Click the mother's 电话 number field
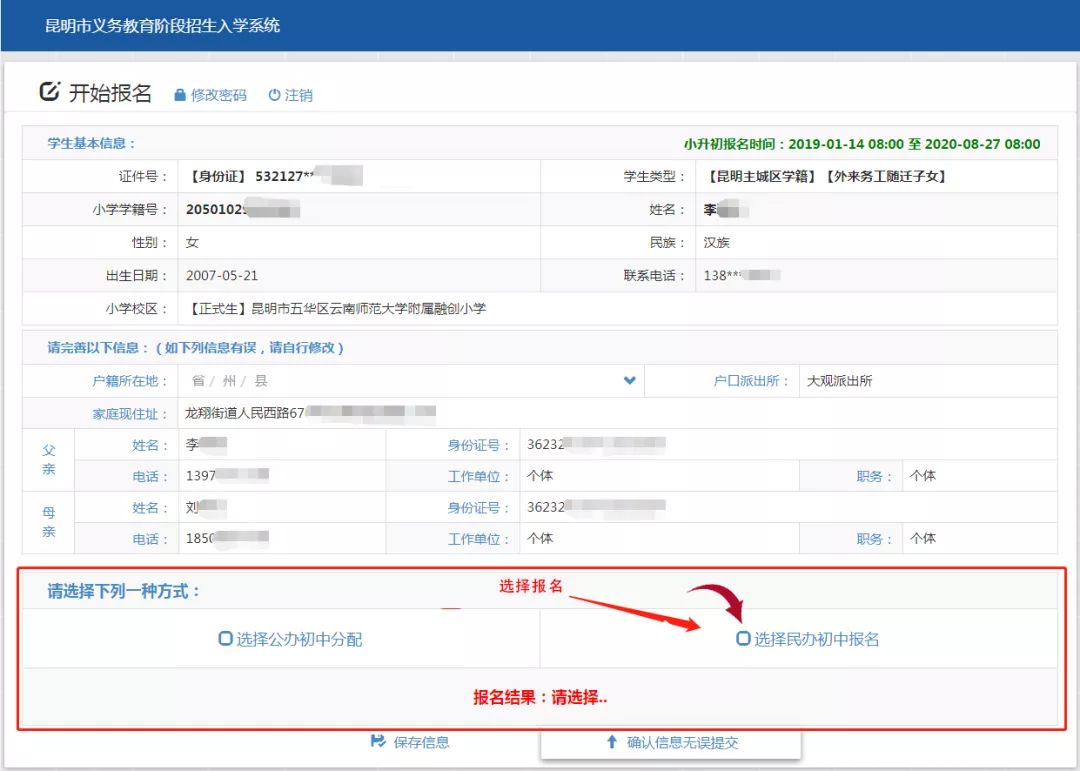The image size is (1080, 771). (280, 538)
